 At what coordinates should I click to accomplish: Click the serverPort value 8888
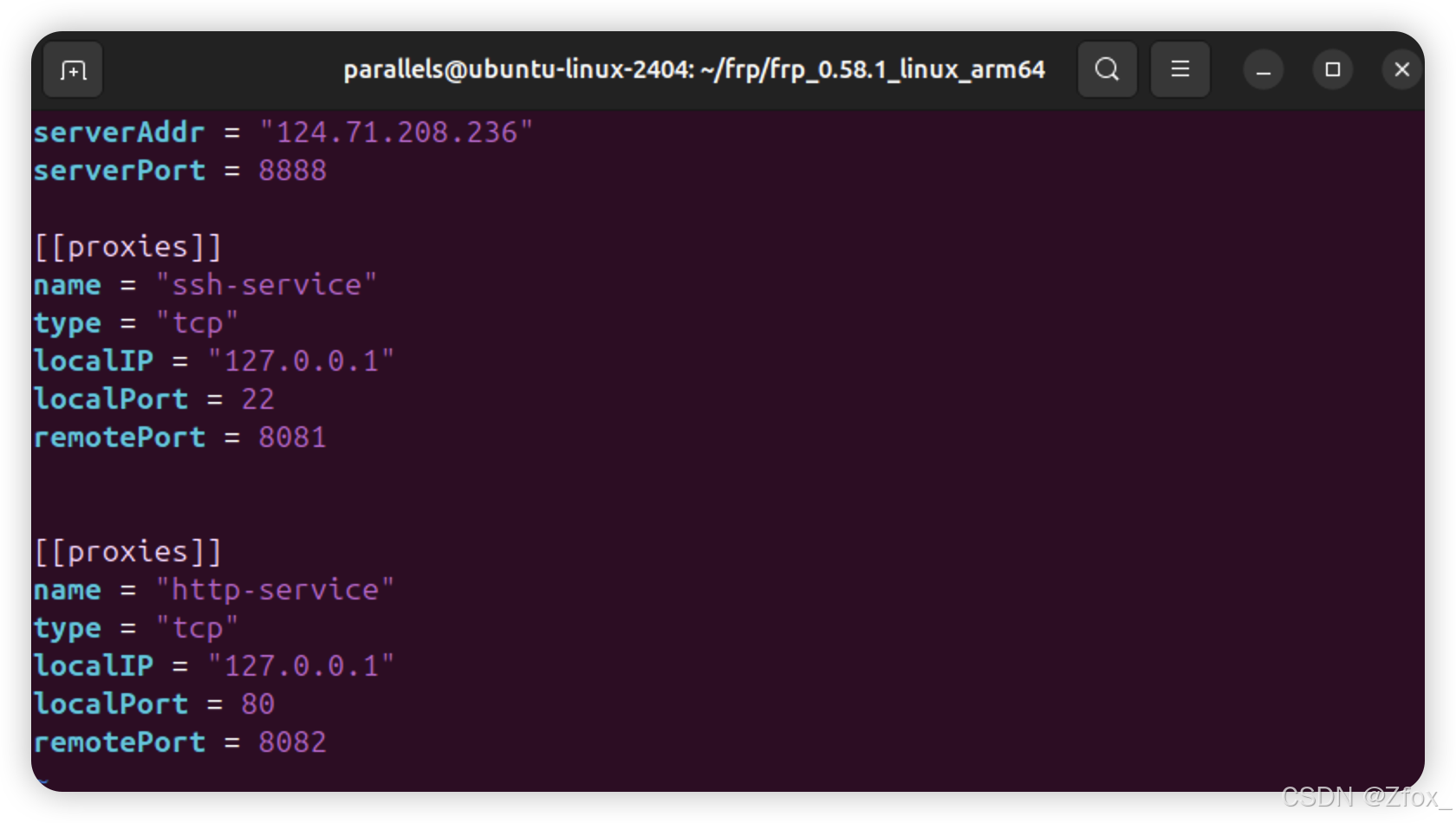coord(292,171)
